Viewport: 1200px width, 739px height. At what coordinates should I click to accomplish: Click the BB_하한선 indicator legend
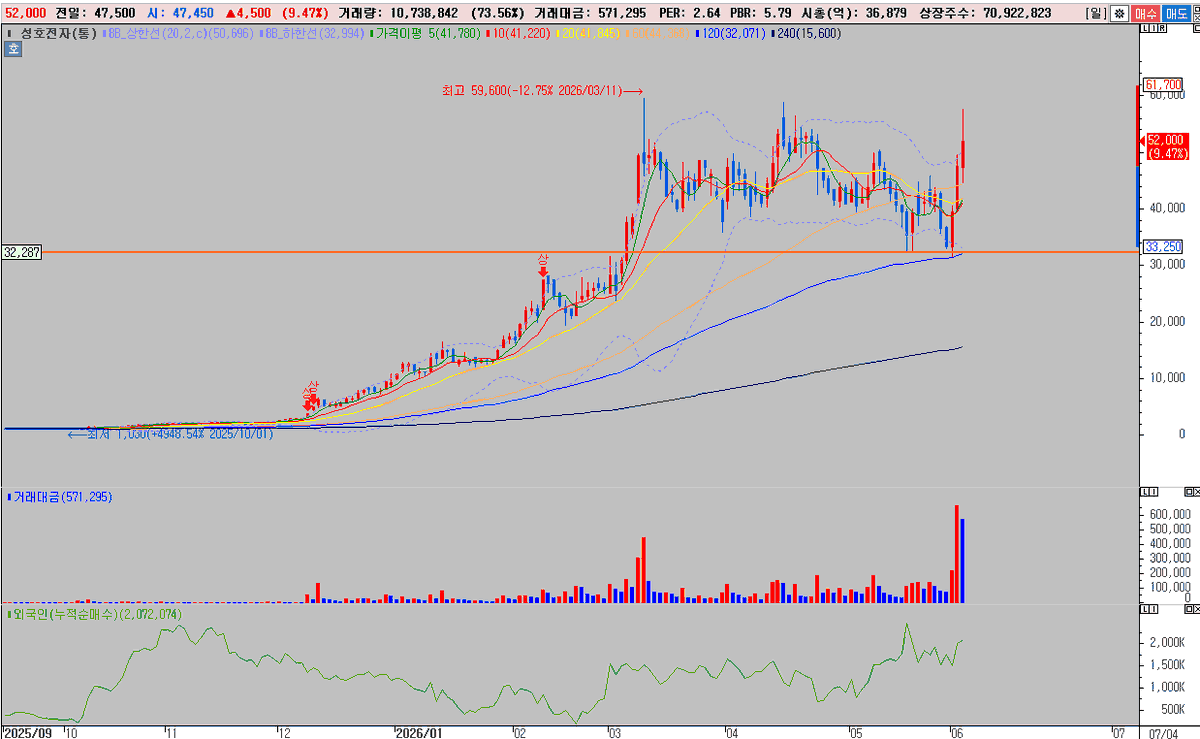[313, 33]
